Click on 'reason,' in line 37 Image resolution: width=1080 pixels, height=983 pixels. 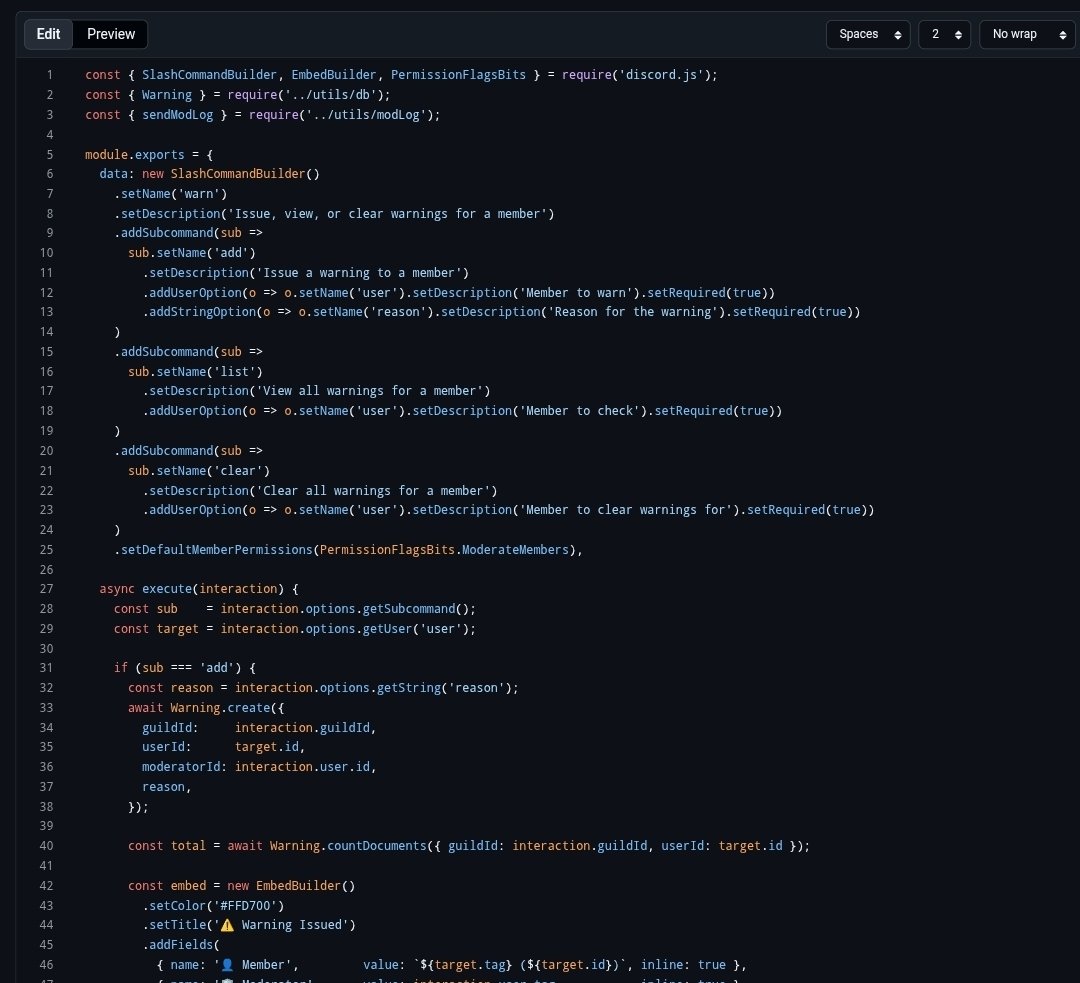(x=167, y=787)
